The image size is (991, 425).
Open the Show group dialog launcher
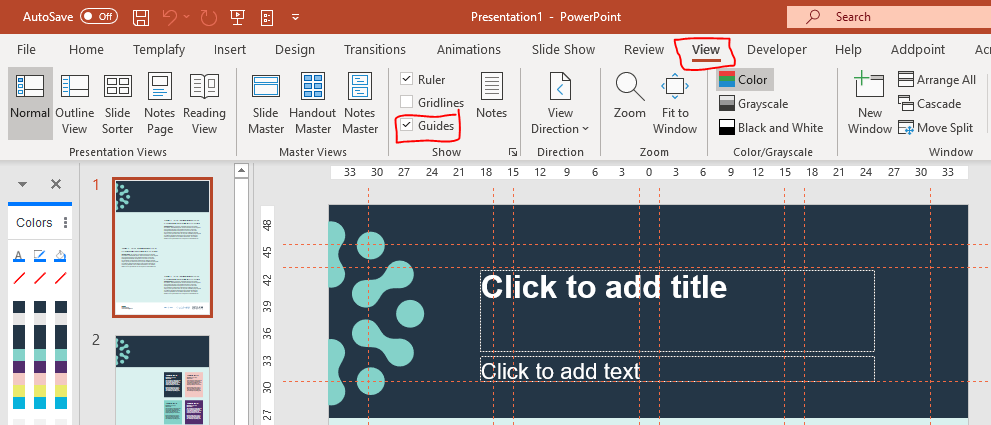tap(513, 152)
